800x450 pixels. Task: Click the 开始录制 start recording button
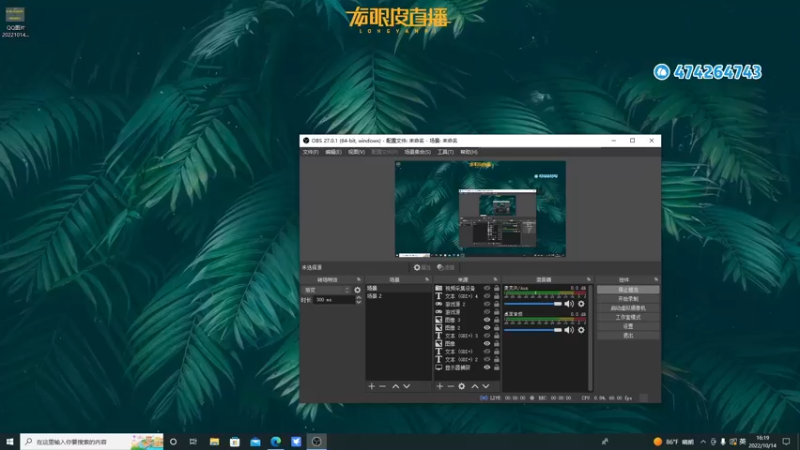(x=628, y=299)
